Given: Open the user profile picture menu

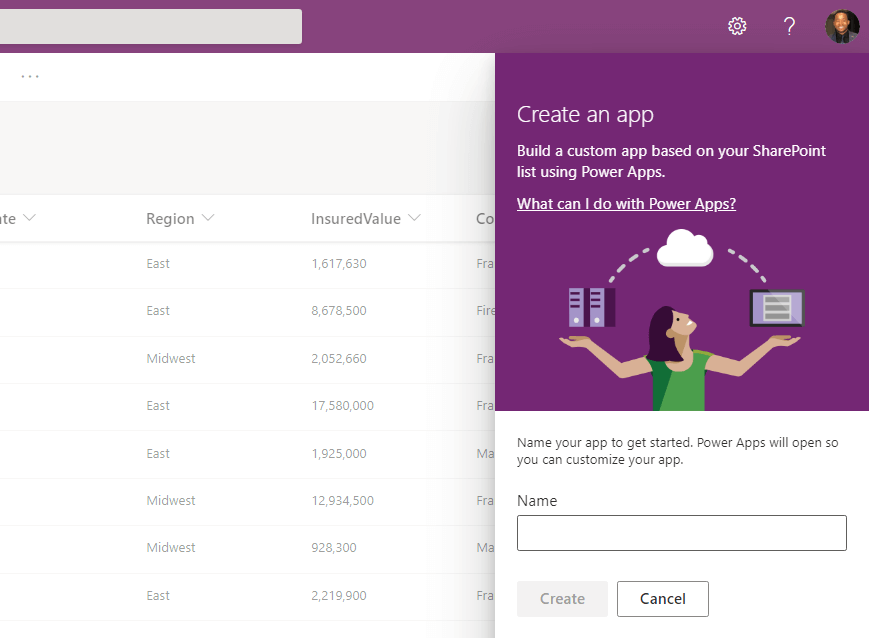Looking at the screenshot, I should pos(842,26).
